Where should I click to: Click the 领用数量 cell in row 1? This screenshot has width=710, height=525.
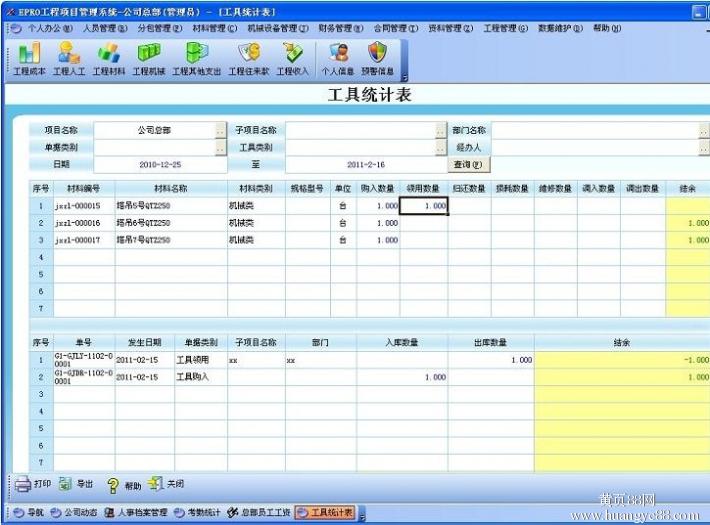tap(424, 206)
